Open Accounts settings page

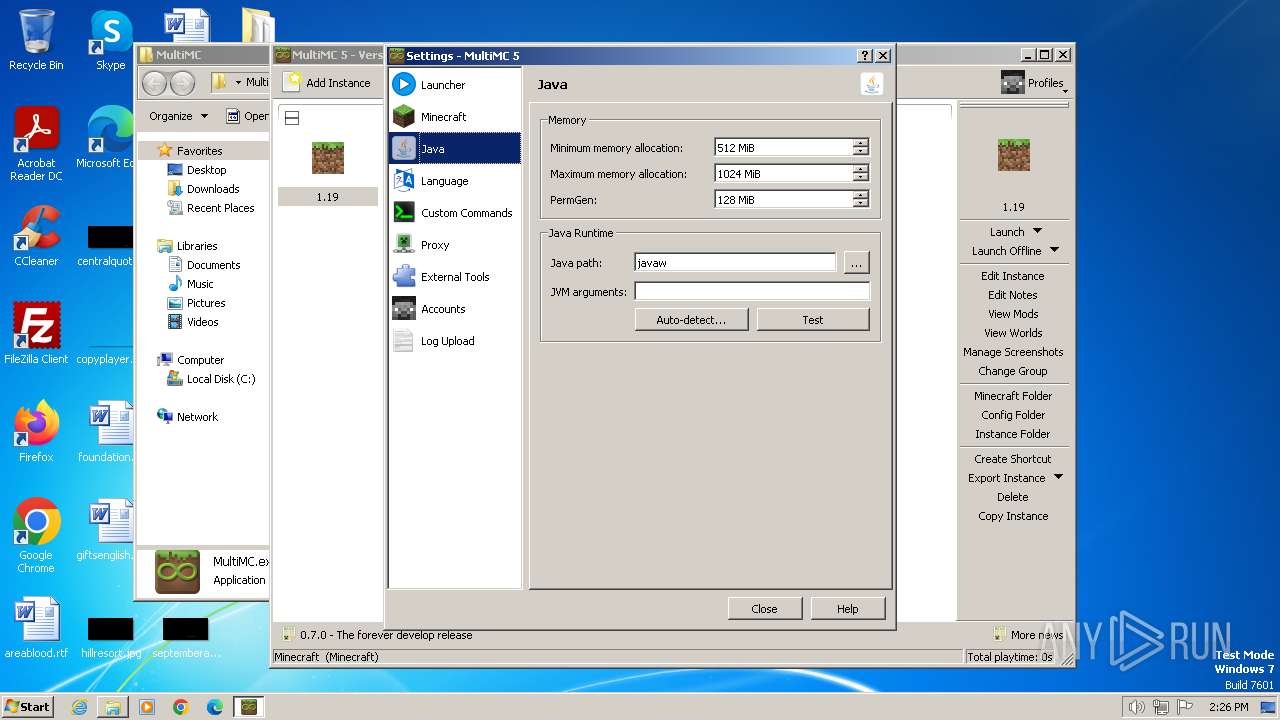pos(455,309)
